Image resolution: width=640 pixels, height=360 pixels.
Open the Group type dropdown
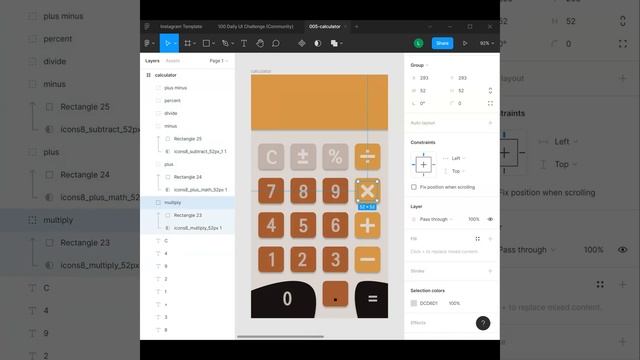tap(420, 65)
